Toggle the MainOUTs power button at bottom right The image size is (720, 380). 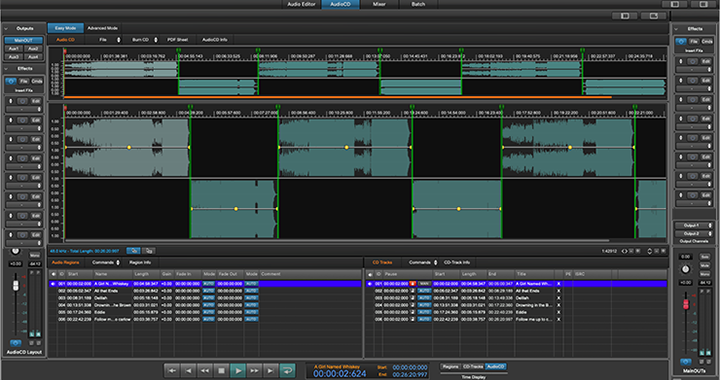pos(686,362)
